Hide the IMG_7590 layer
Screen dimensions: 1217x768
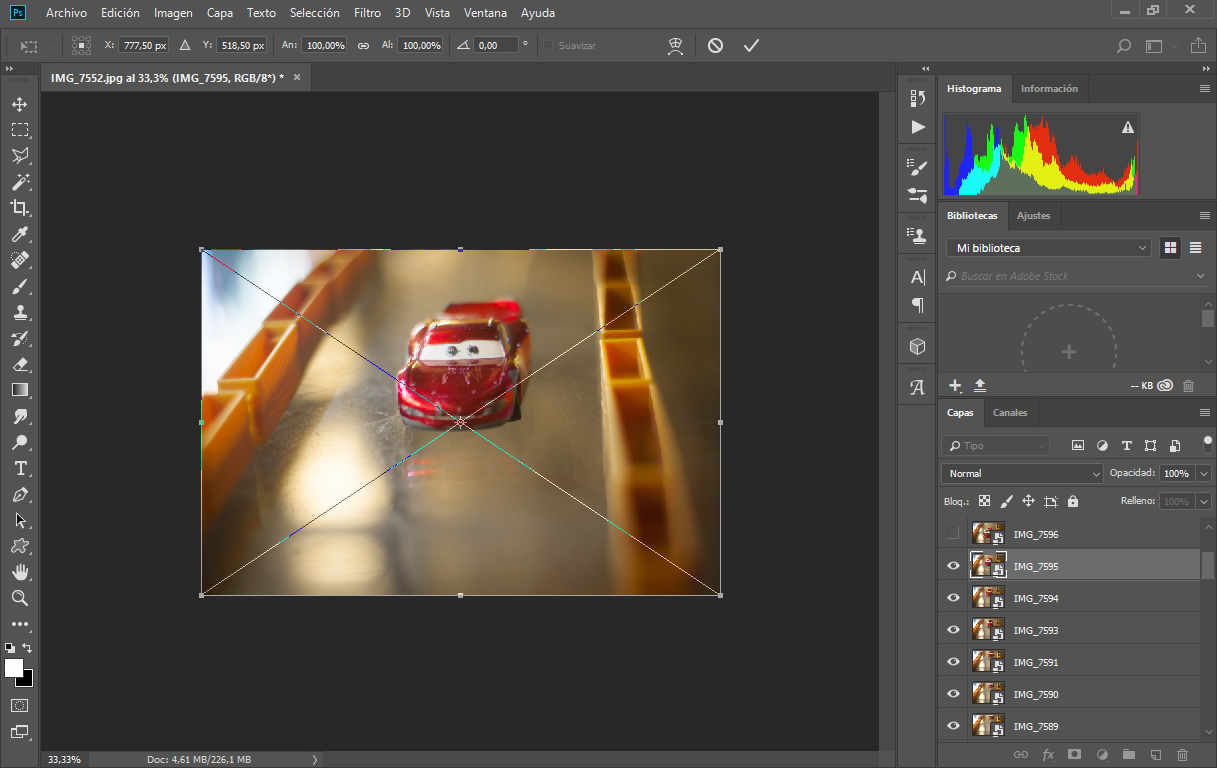[953, 694]
